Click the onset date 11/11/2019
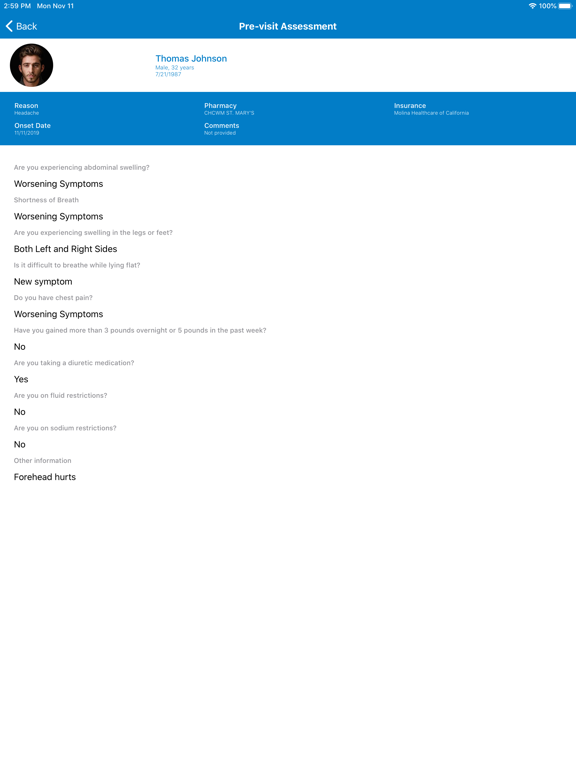The width and height of the screenshot is (576, 768). 26,133
